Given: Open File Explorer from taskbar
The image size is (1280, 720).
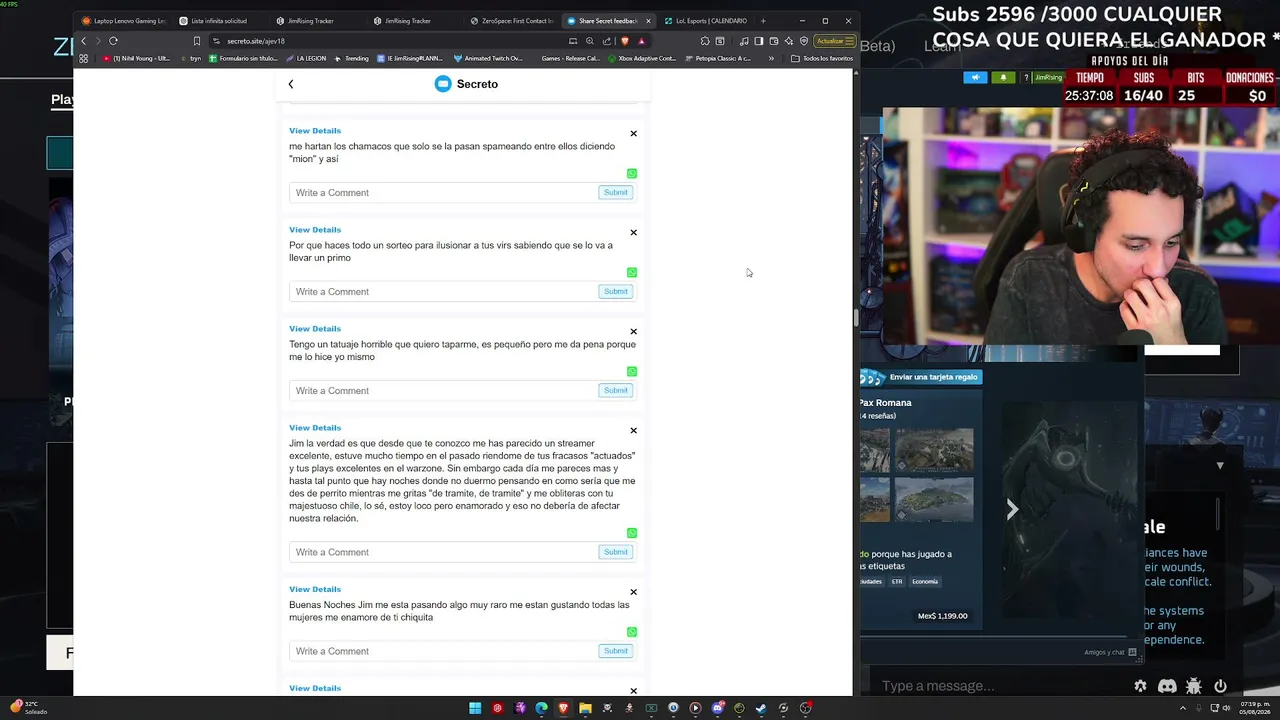Looking at the screenshot, I should pos(585,708).
